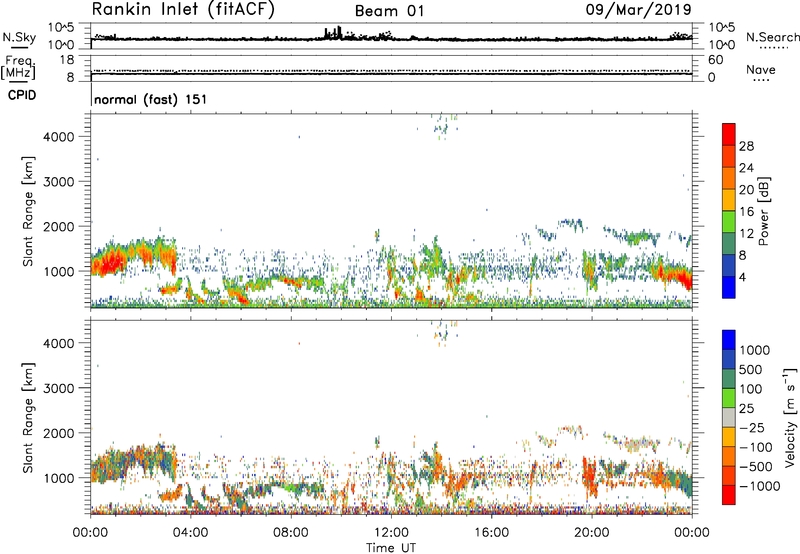Click the 'Freq. [MHz]' axis label
Viewport: 800px width, 554px height.
pos(18,68)
